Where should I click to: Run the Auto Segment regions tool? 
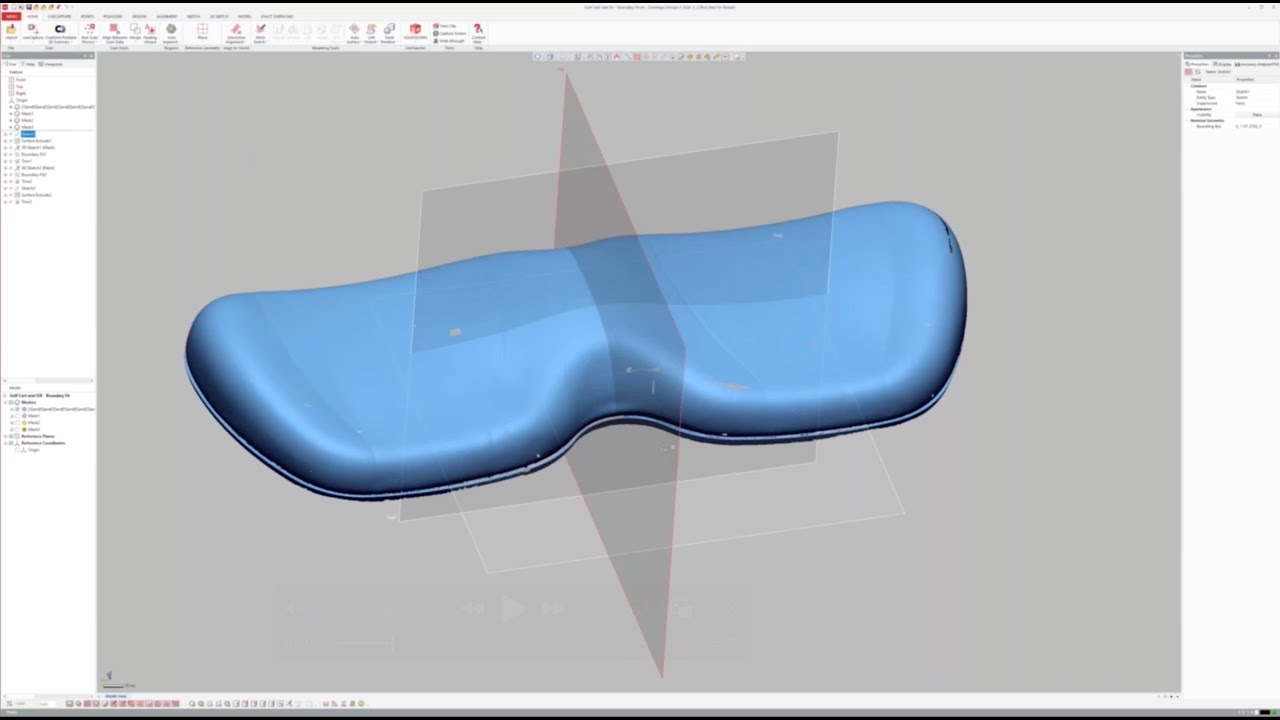click(171, 33)
